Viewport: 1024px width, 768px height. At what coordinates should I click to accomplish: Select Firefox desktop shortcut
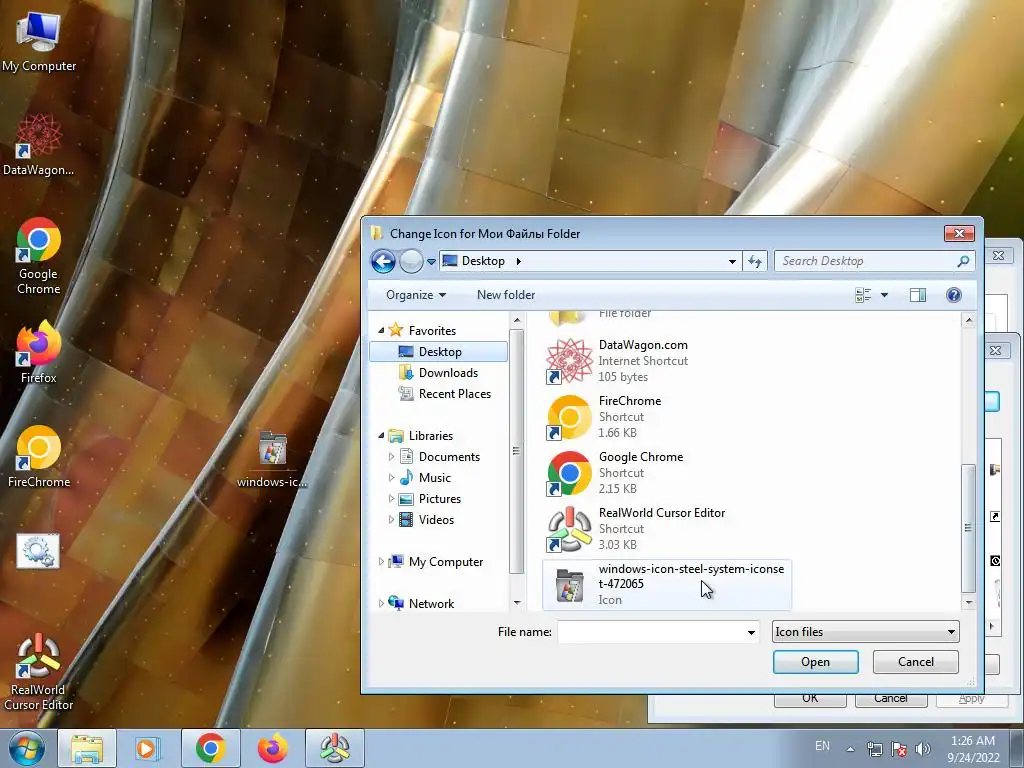coord(39,353)
